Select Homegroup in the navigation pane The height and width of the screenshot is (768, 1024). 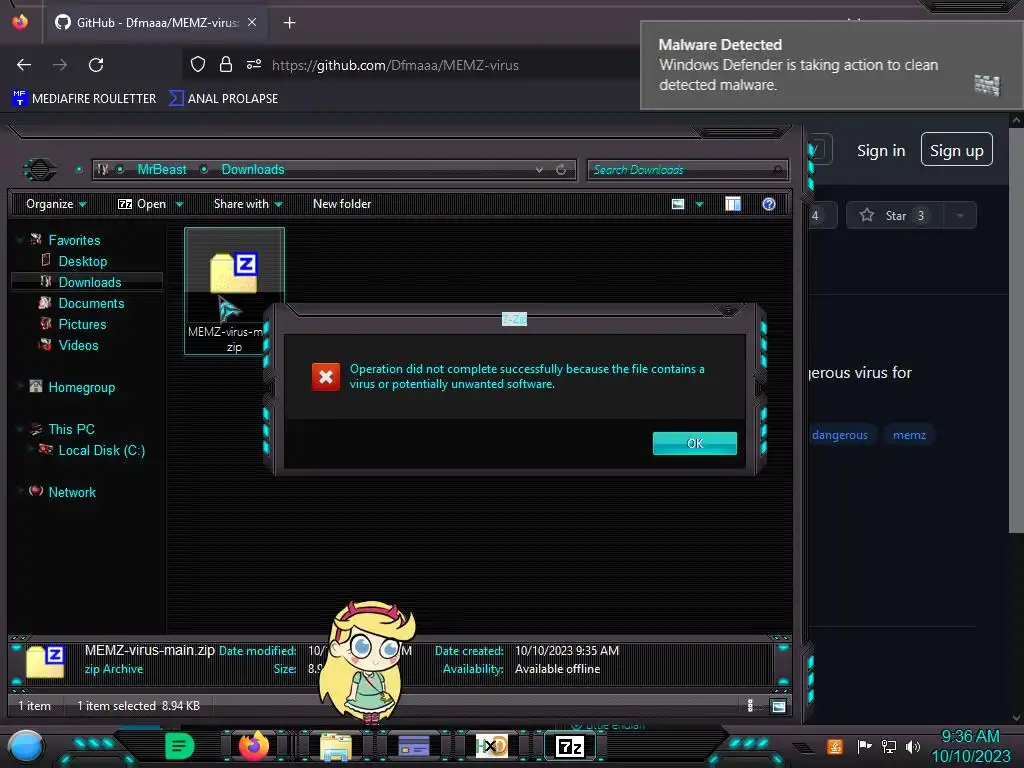tap(82, 387)
